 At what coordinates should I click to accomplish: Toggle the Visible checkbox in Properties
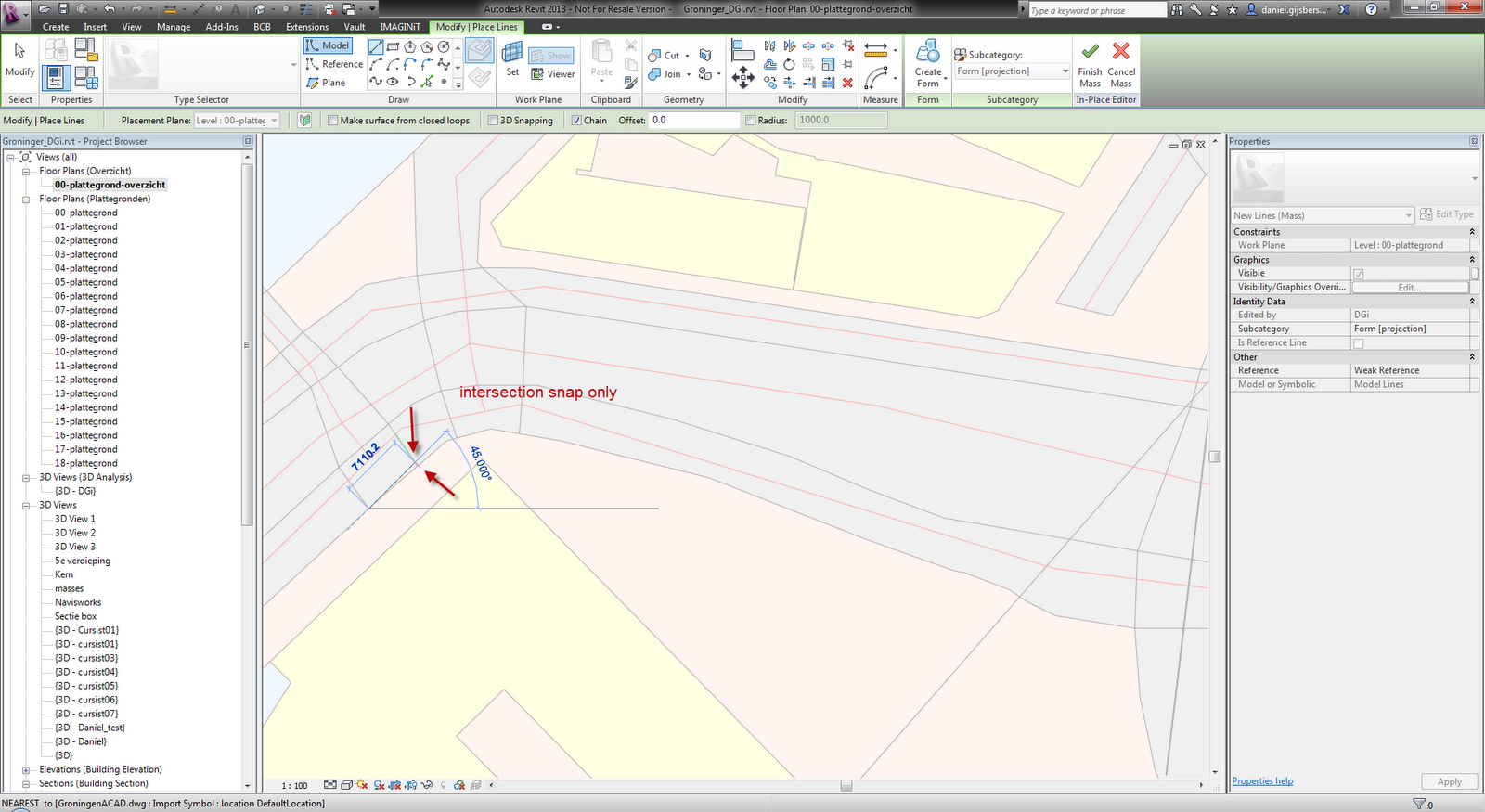(x=1359, y=274)
